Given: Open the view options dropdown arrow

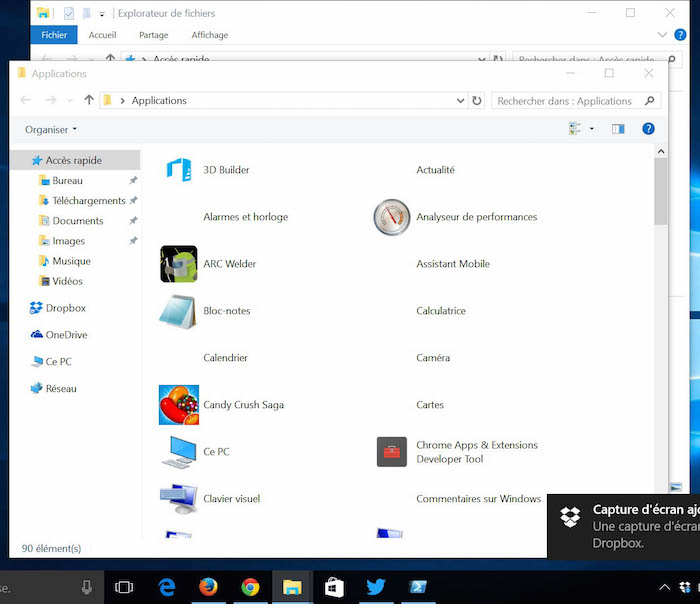Looking at the screenshot, I should pos(591,129).
